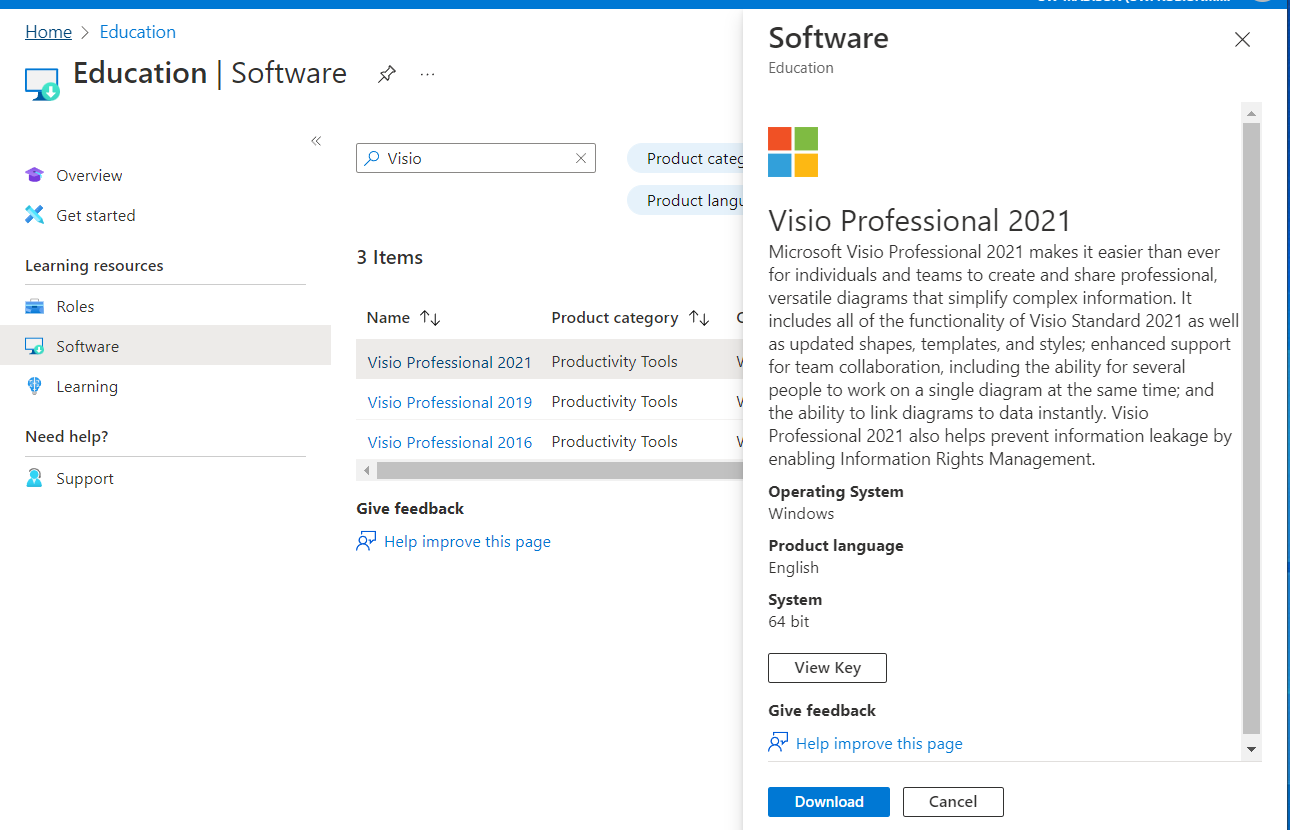Click the Windows Operating System value
1290x830 pixels.
(x=801, y=513)
